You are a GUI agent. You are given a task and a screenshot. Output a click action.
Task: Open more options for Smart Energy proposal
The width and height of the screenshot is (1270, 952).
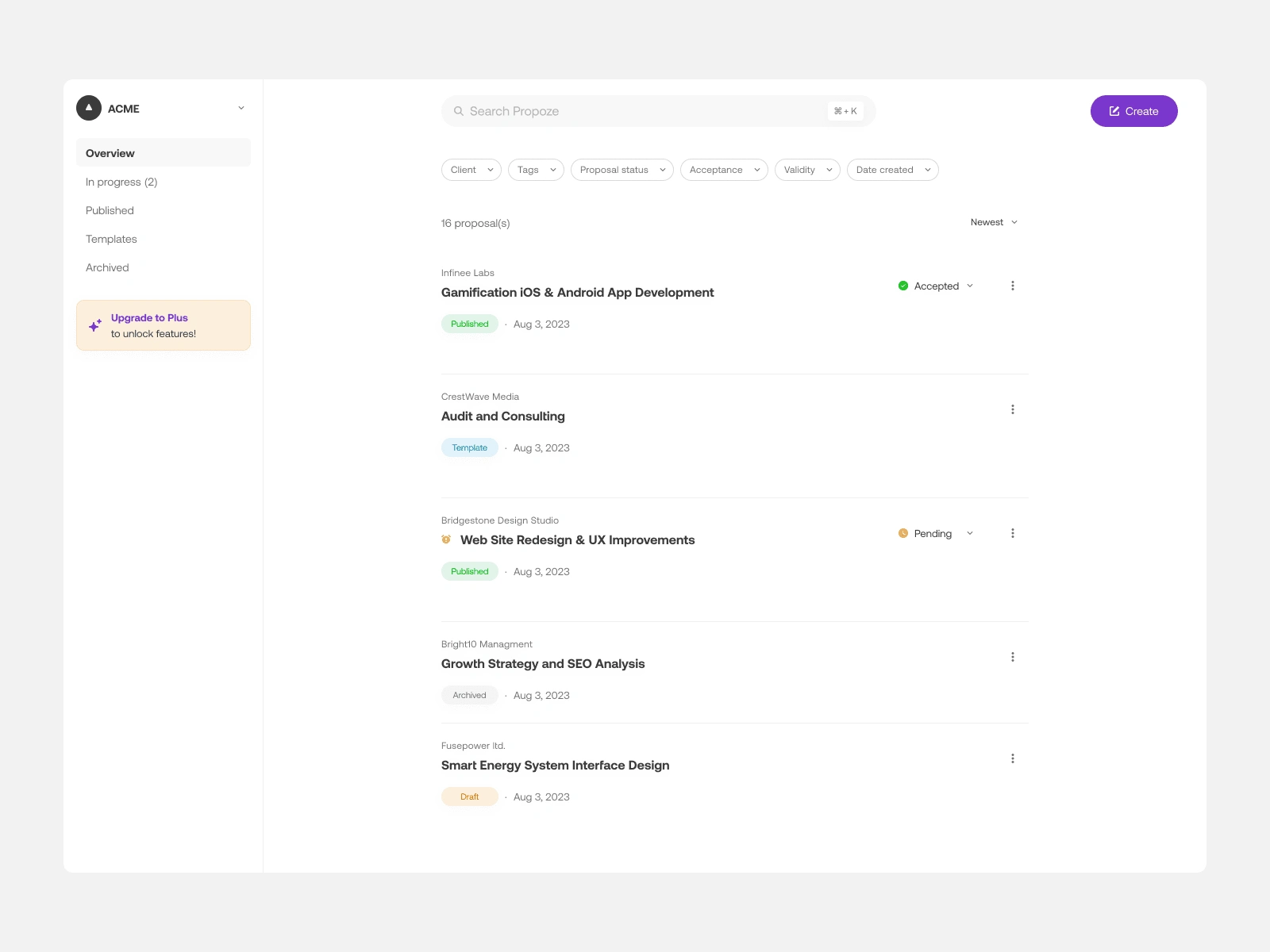(1012, 758)
